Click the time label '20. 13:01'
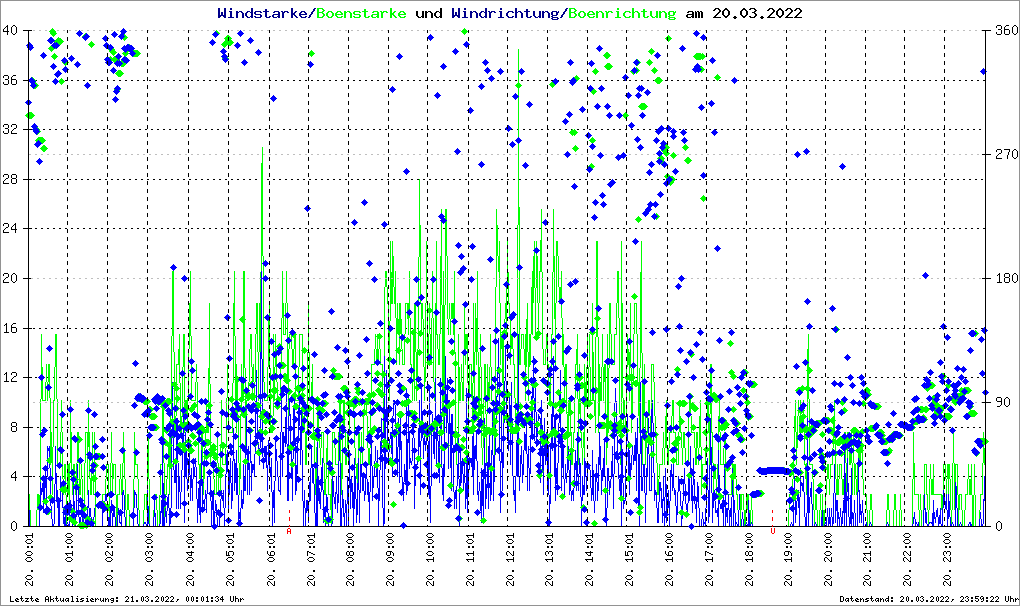 (549, 559)
